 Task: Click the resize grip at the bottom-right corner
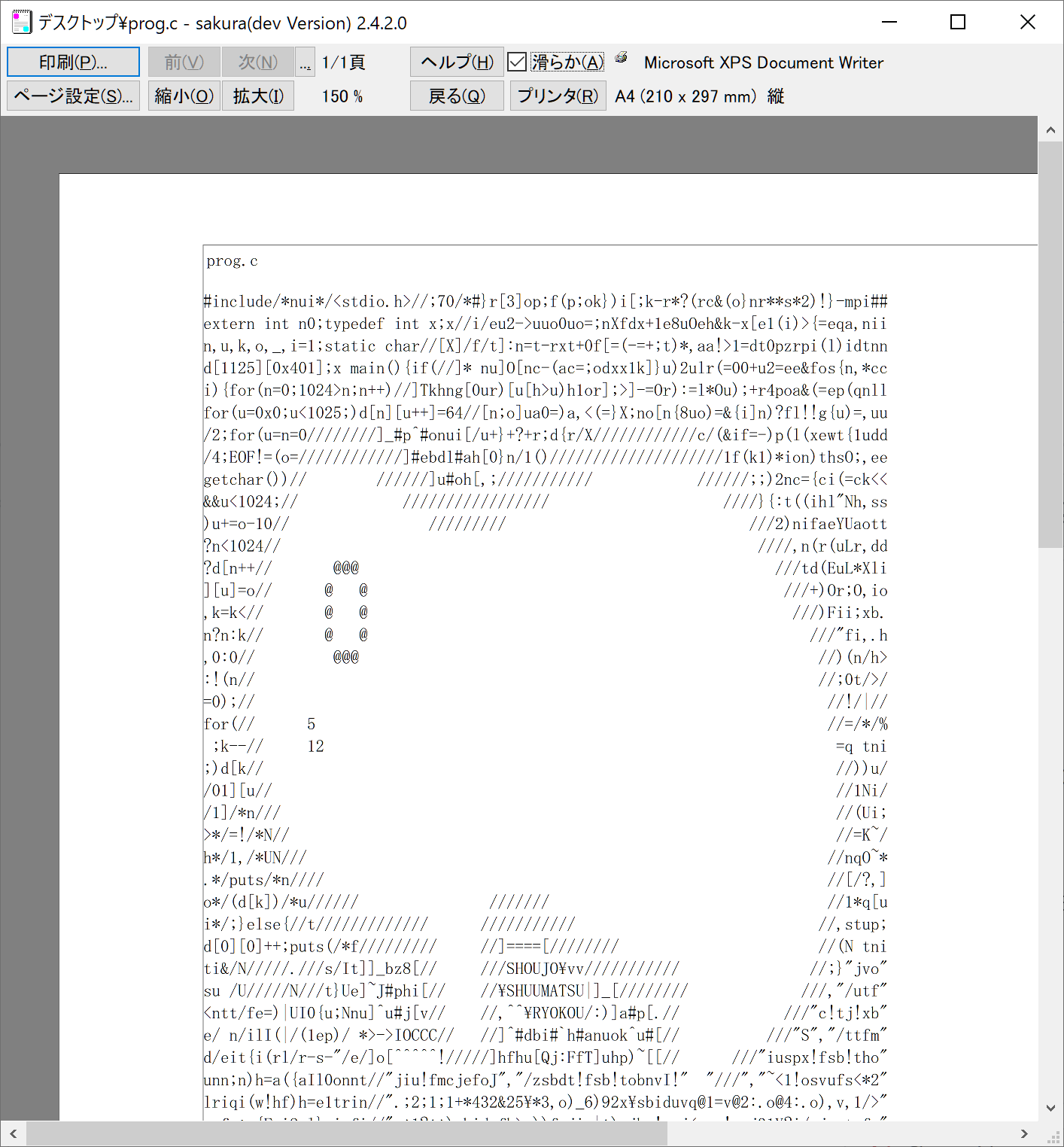[x=1053, y=1136]
